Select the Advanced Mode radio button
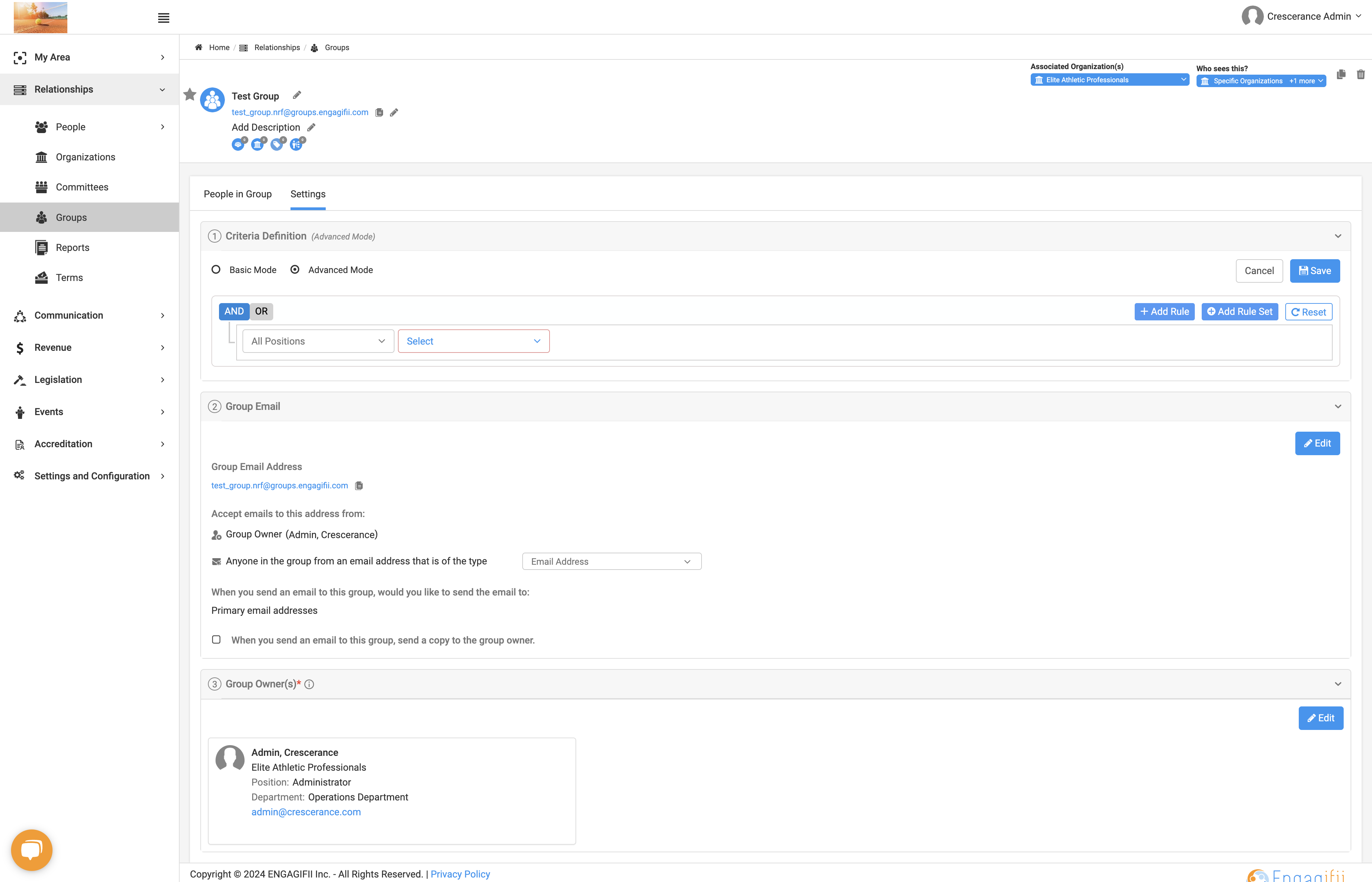Image resolution: width=1372 pixels, height=882 pixels. [x=295, y=269]
